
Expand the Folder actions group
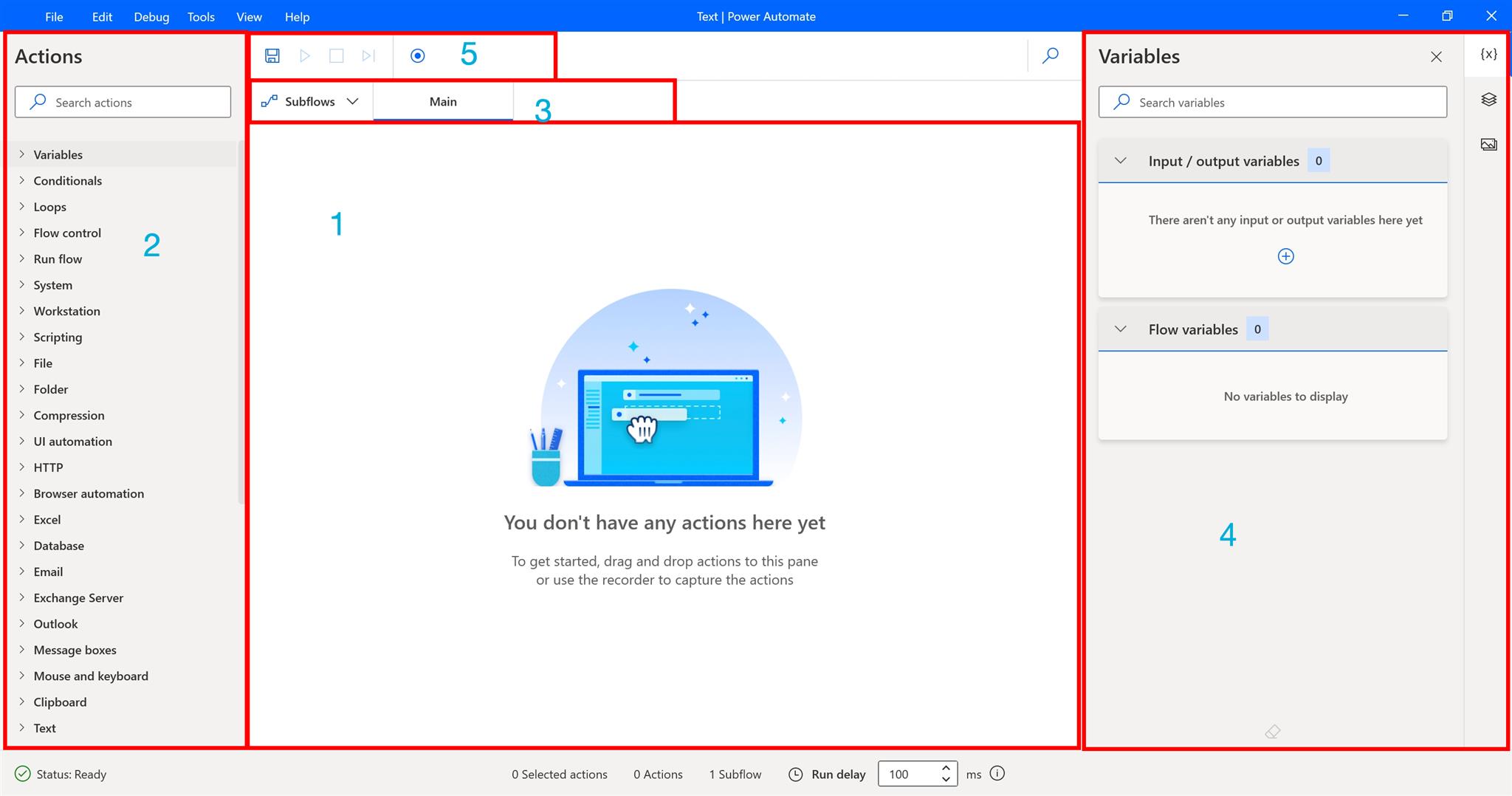point(22,389)
